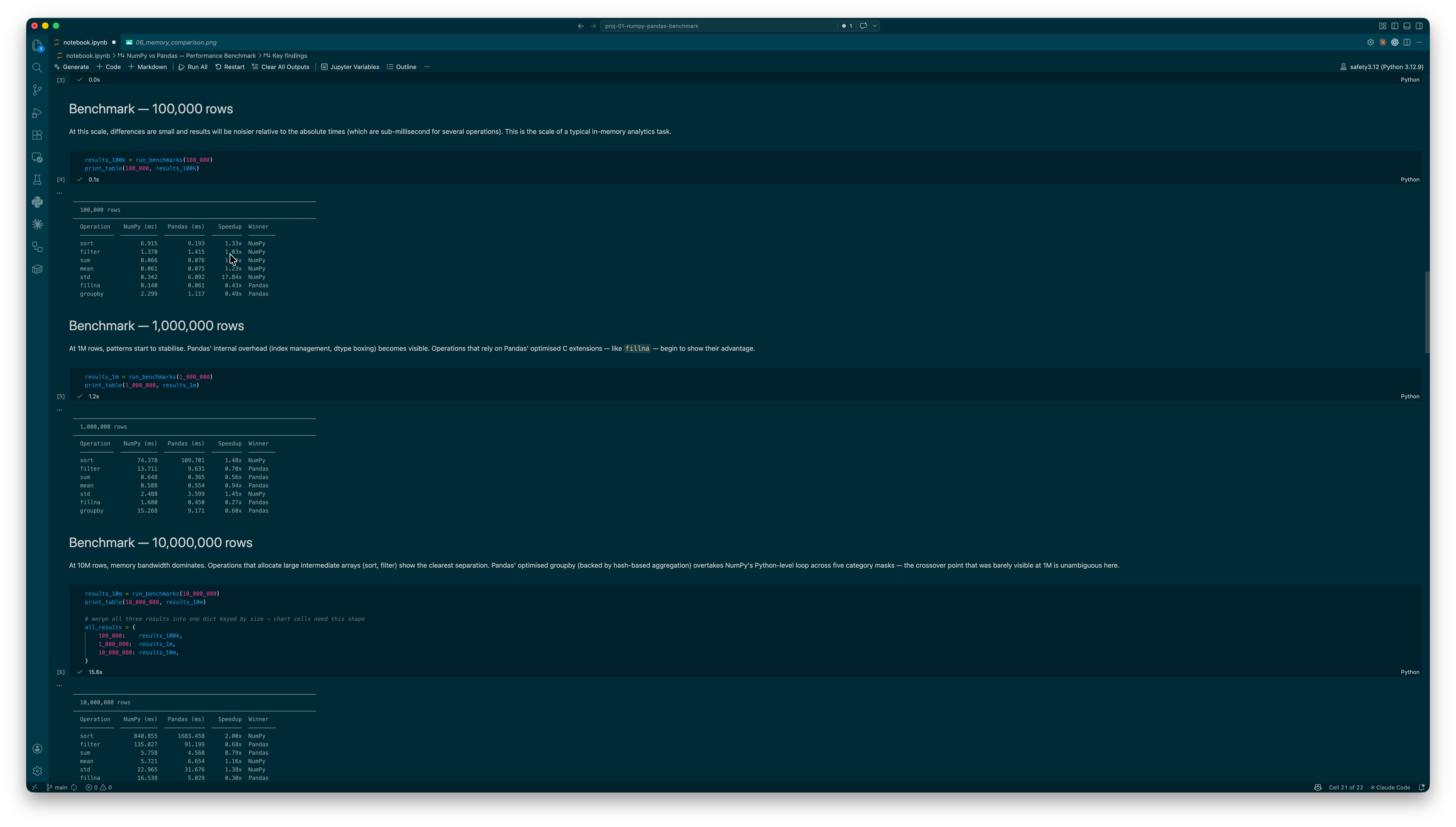1456x827 pixels.
Task: Split the editor right
Action: (x=1407, y=42)
